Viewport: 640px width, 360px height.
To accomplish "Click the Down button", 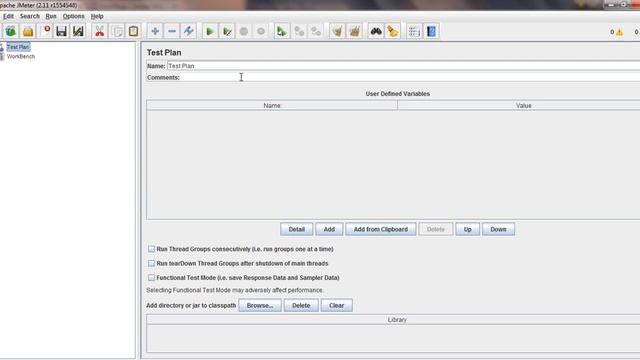I will point(498,229).
